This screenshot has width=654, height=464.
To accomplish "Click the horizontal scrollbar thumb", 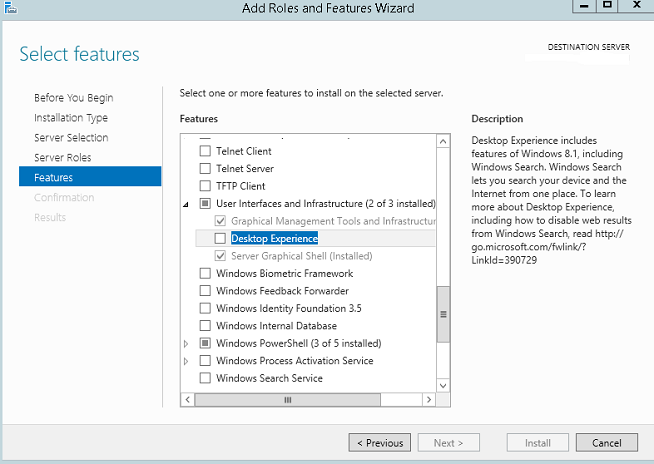I will 288,400.
